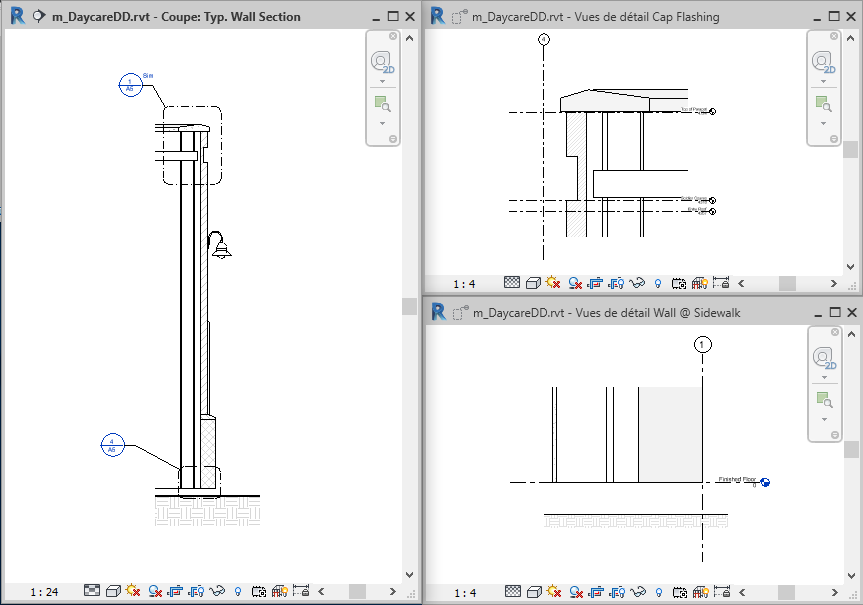Toggle Sun Path in Cap Flashing view
Screen dimensions: 863x605
(x=553, y=282)
